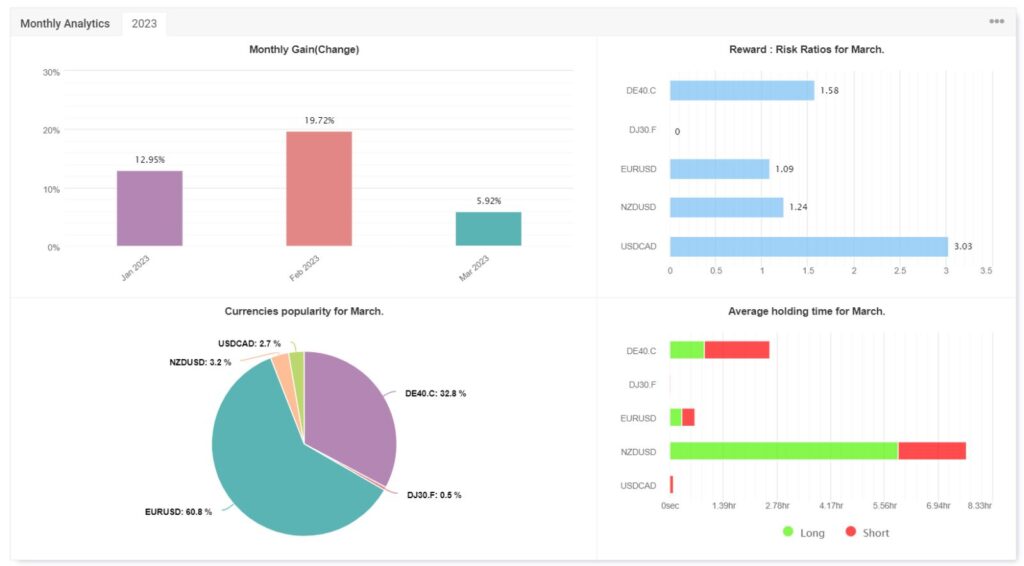
Task: Switch to the 2023 tab
Action: [x=144, y=23]
